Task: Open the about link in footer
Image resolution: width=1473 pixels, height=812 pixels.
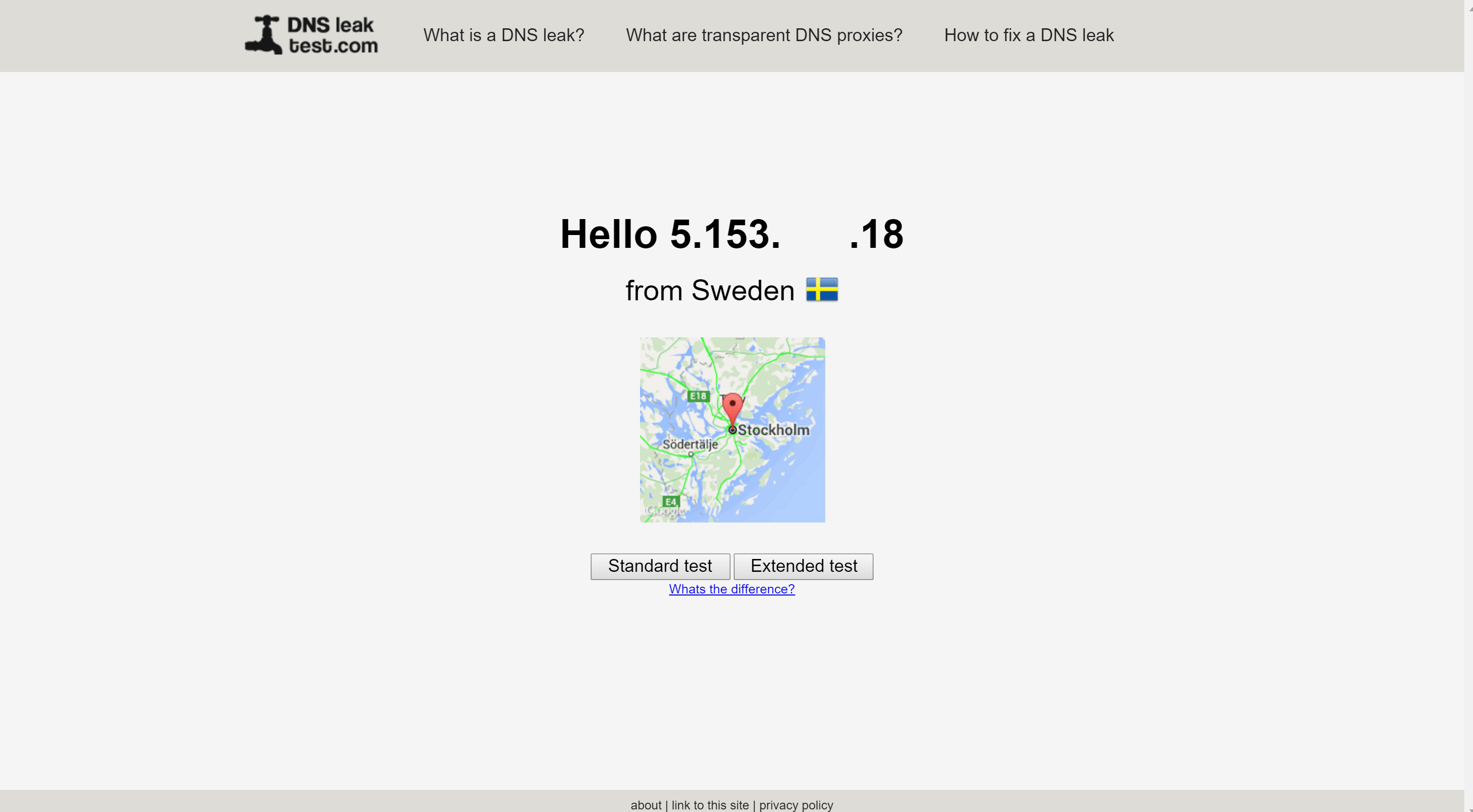Action: (646, 805)
